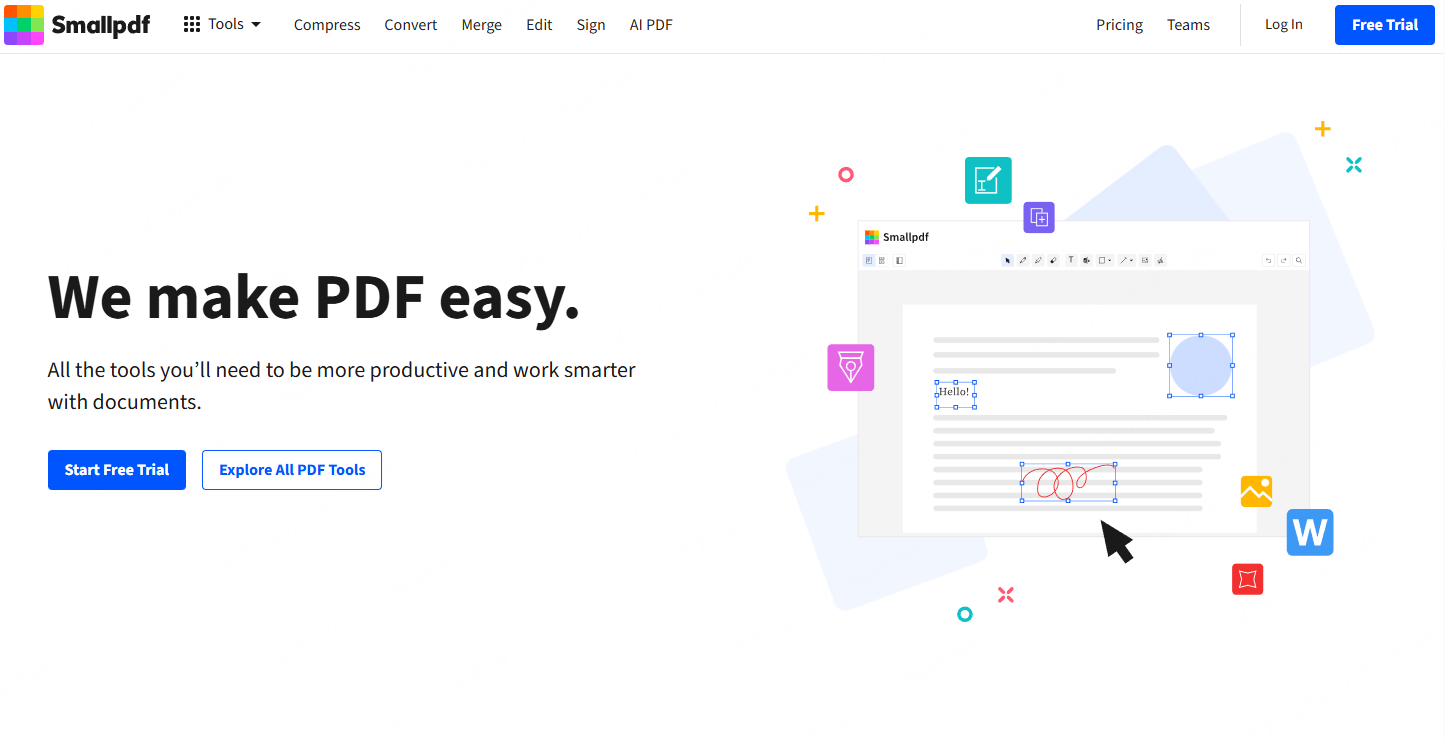Toggle the single page view icon
The width and height of the screenshot is (1445, 739).
[x=869, y=260]
